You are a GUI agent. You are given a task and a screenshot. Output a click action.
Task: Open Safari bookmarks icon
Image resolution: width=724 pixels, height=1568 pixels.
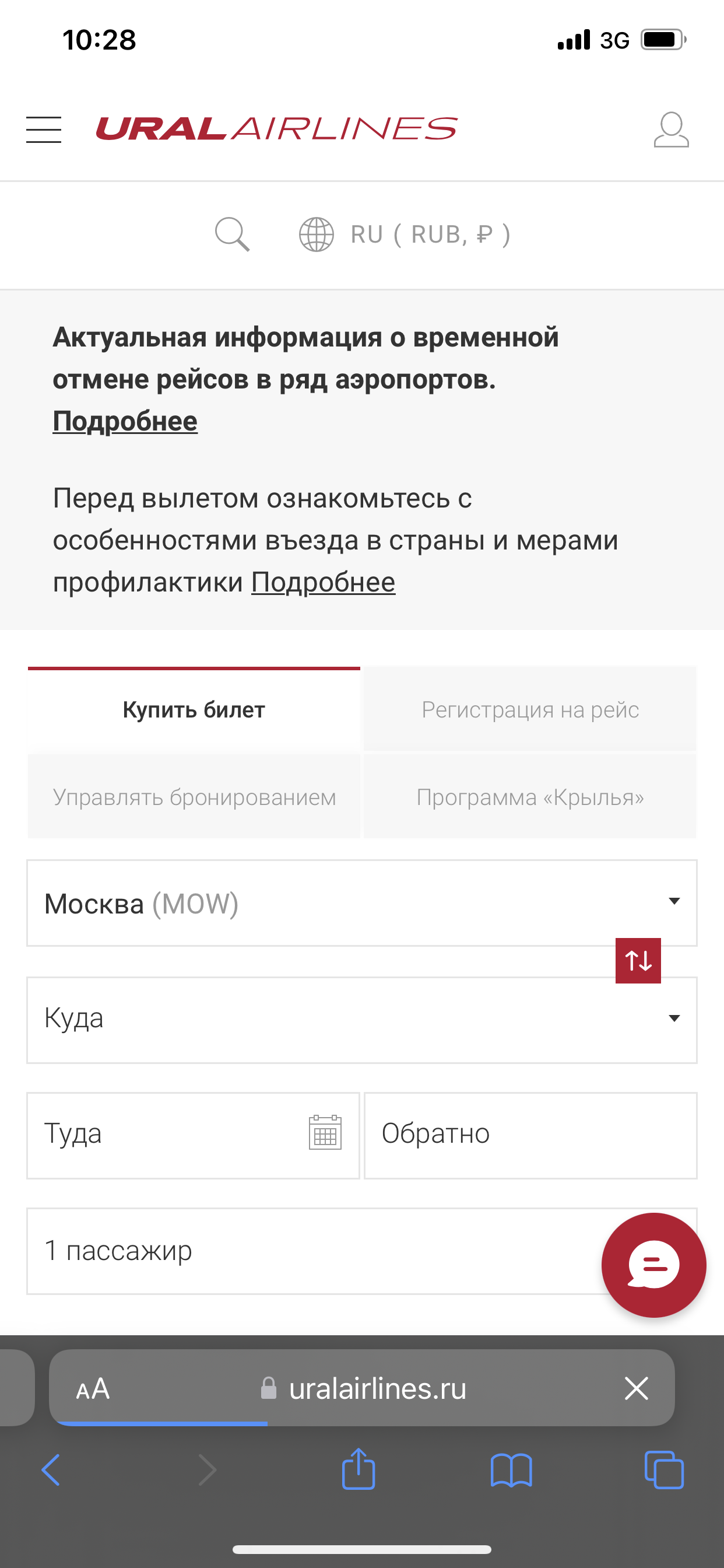tap(511, 1471)
